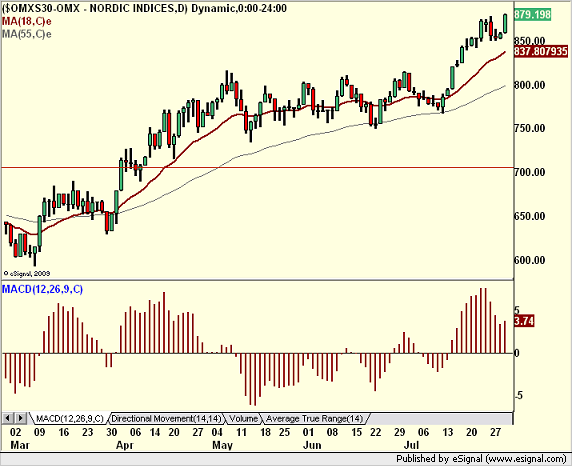This screenshot has width=572, height=466.
Task: Click the MA value label 837.807935
Action: click(x=541, y=51)
